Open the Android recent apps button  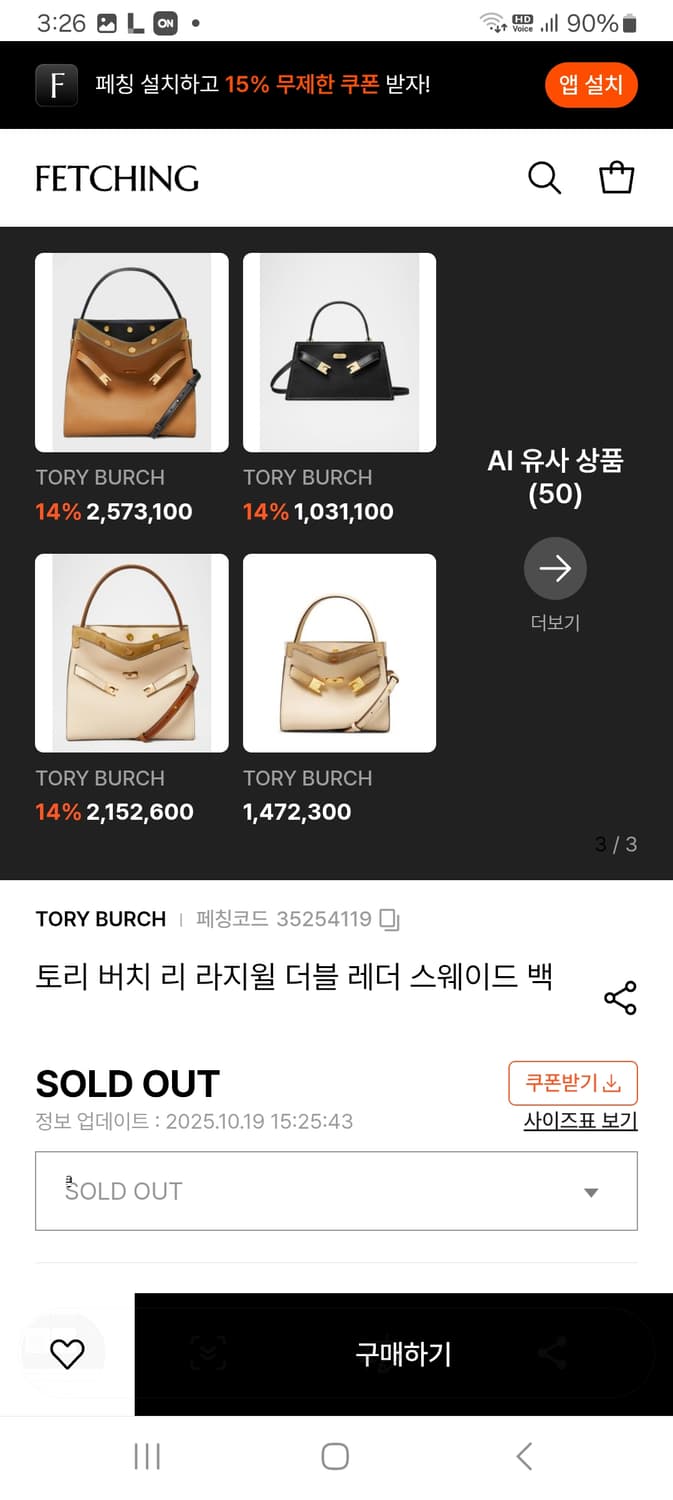pos(147,1456)
